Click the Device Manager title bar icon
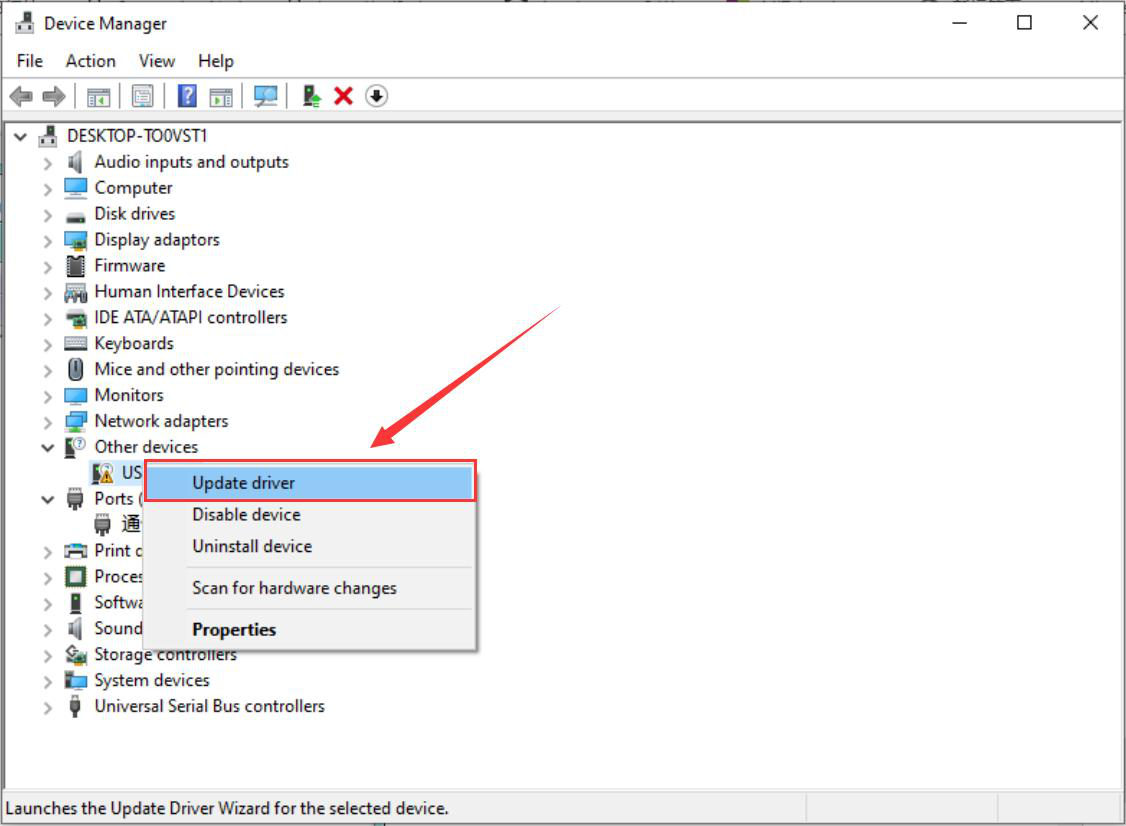 click(24, 23)
